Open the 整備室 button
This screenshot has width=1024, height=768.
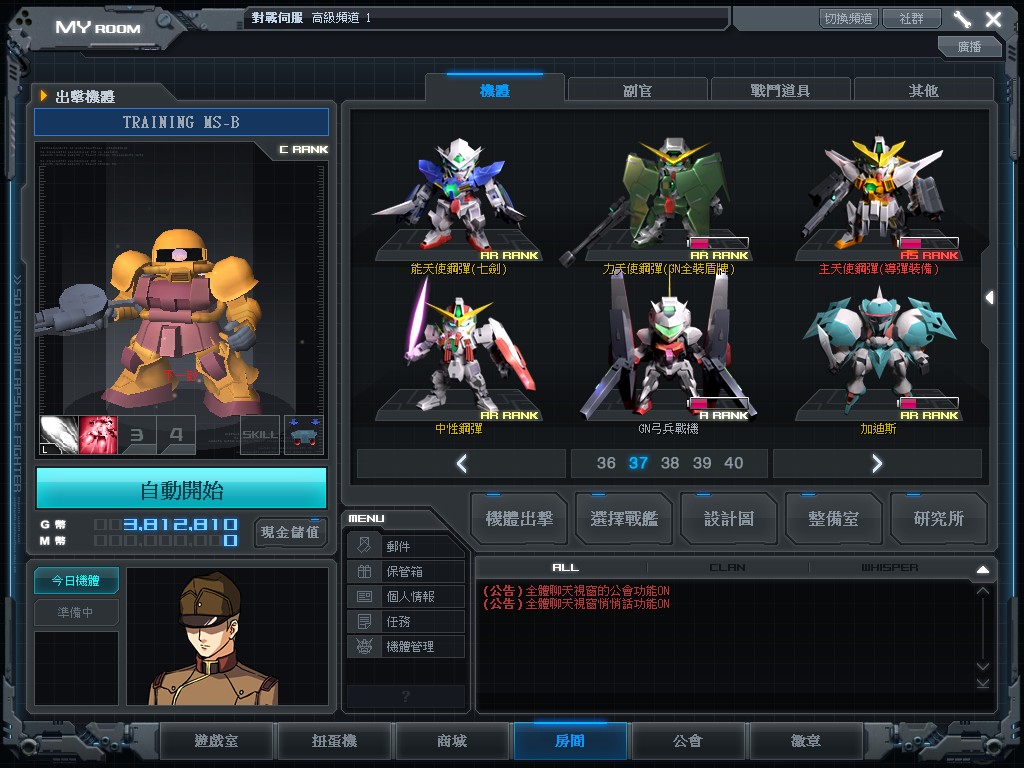coord(833,519)
